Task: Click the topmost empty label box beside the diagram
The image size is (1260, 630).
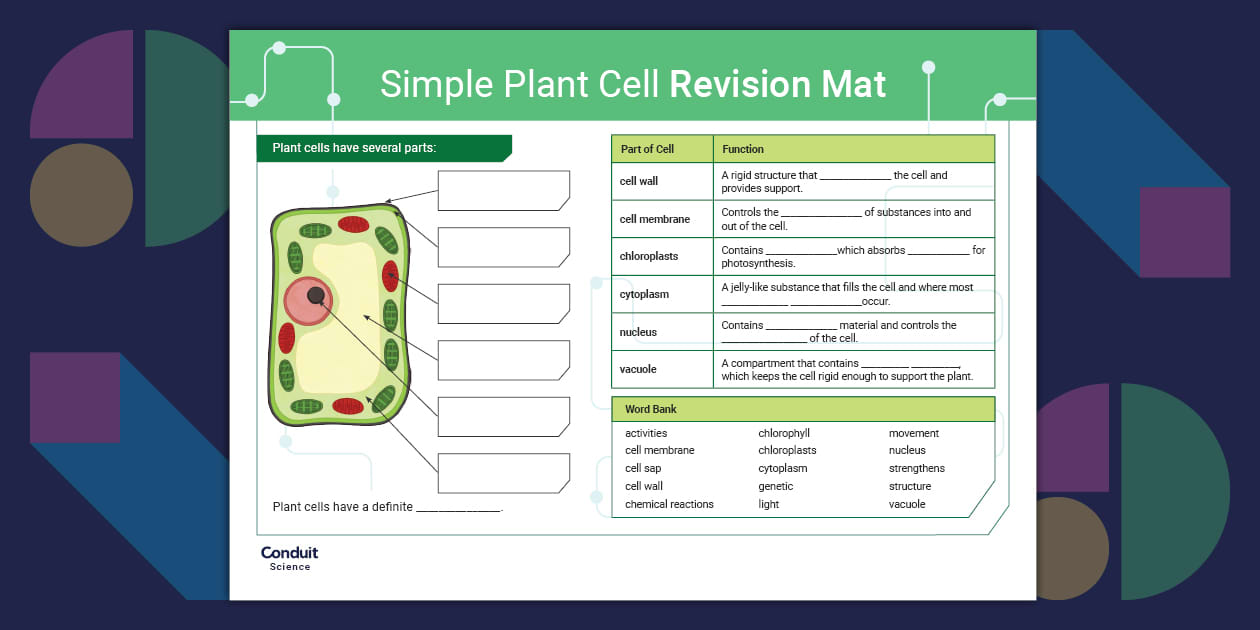Action: pos(503,190)
